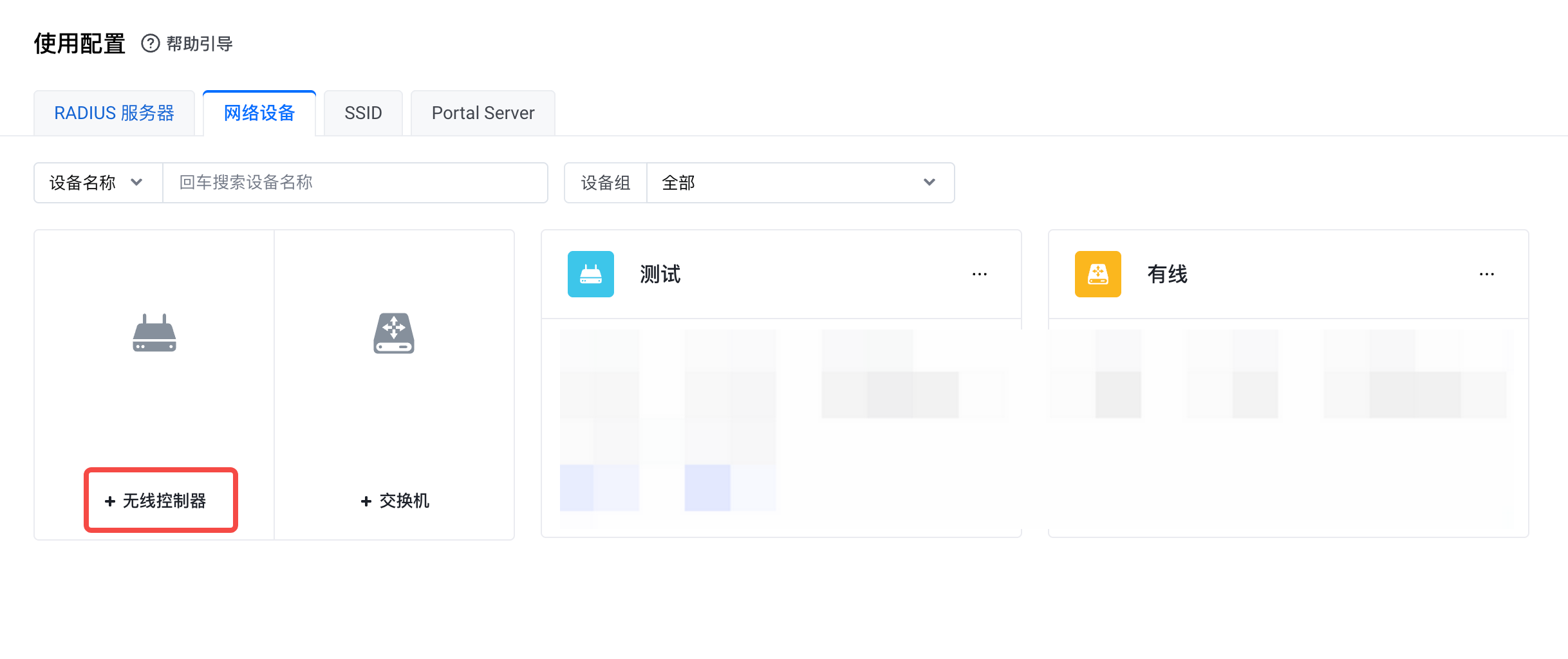Open the more options menu for 测试

point(980,274)
